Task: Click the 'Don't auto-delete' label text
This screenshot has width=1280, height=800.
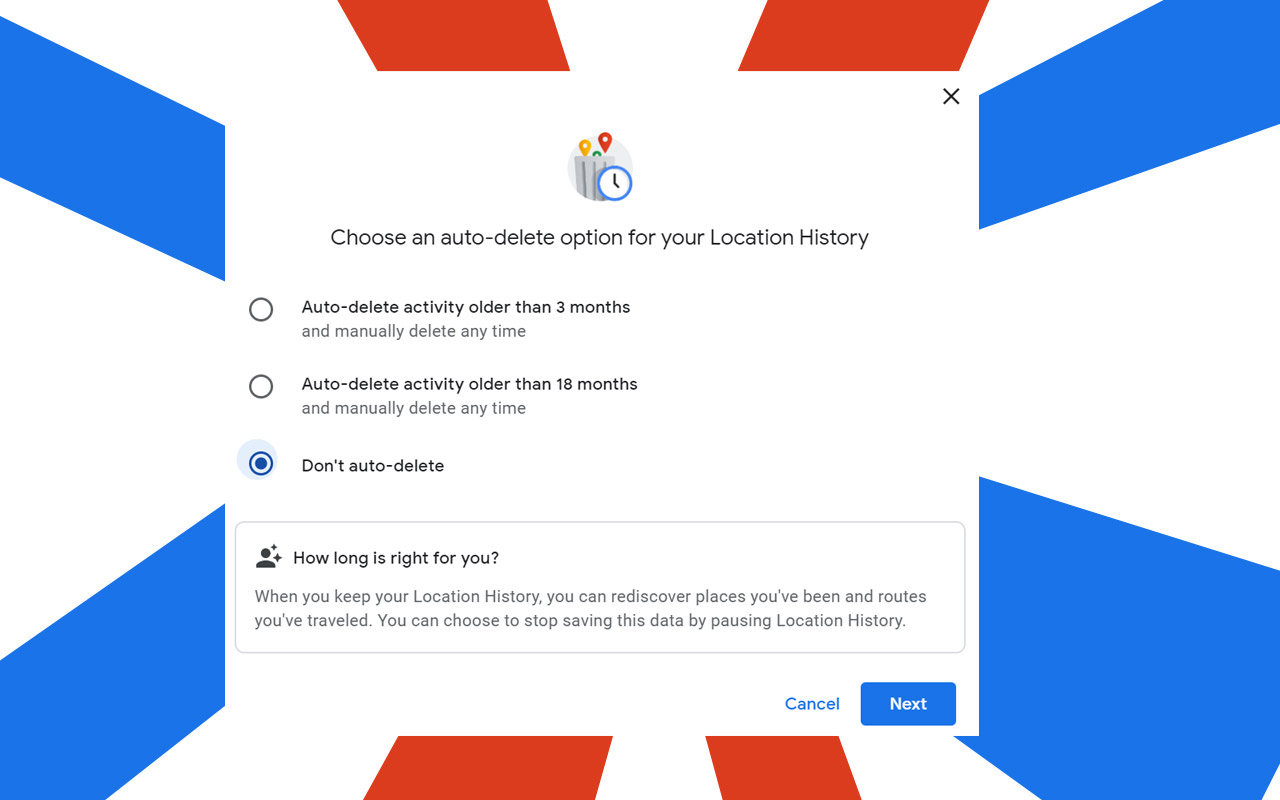Action: click(x=373, y=466)
